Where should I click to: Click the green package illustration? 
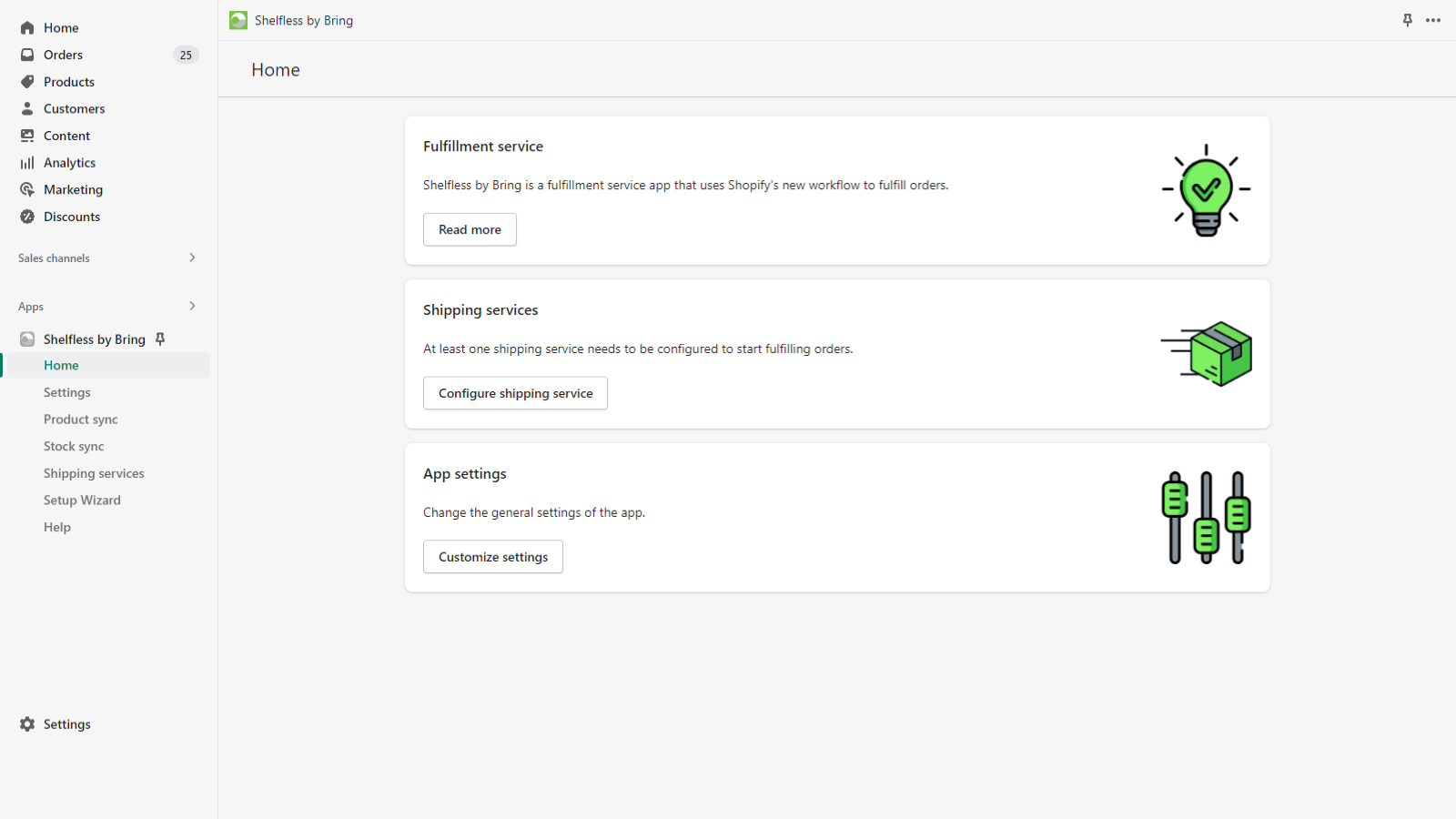(x=1207, y=354)
